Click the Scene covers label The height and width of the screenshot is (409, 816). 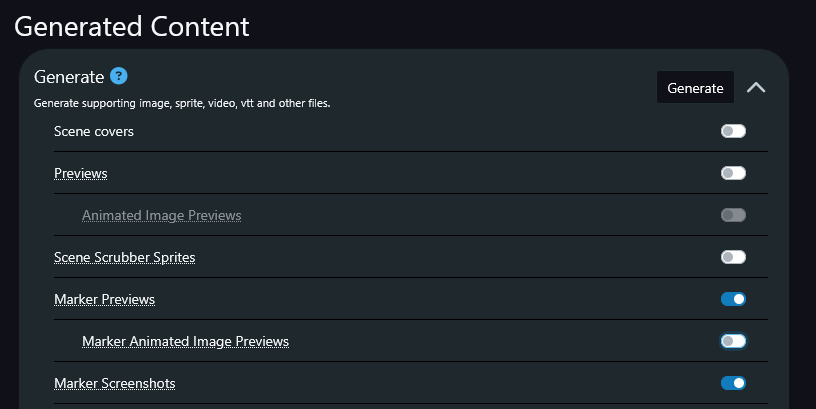pos(93,131)
